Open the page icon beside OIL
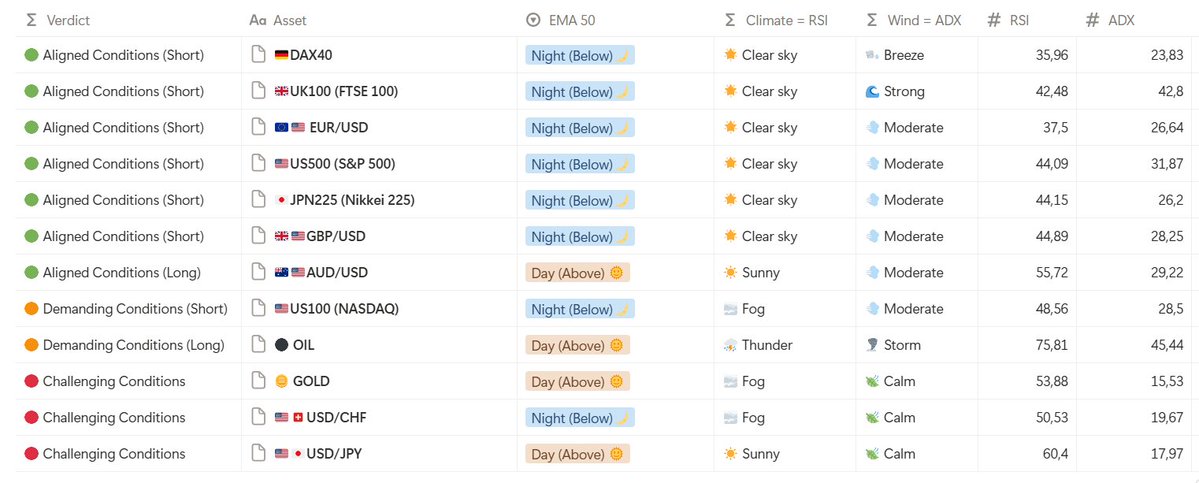Screen dimensions: 1199x483 [x=259, y=345]
